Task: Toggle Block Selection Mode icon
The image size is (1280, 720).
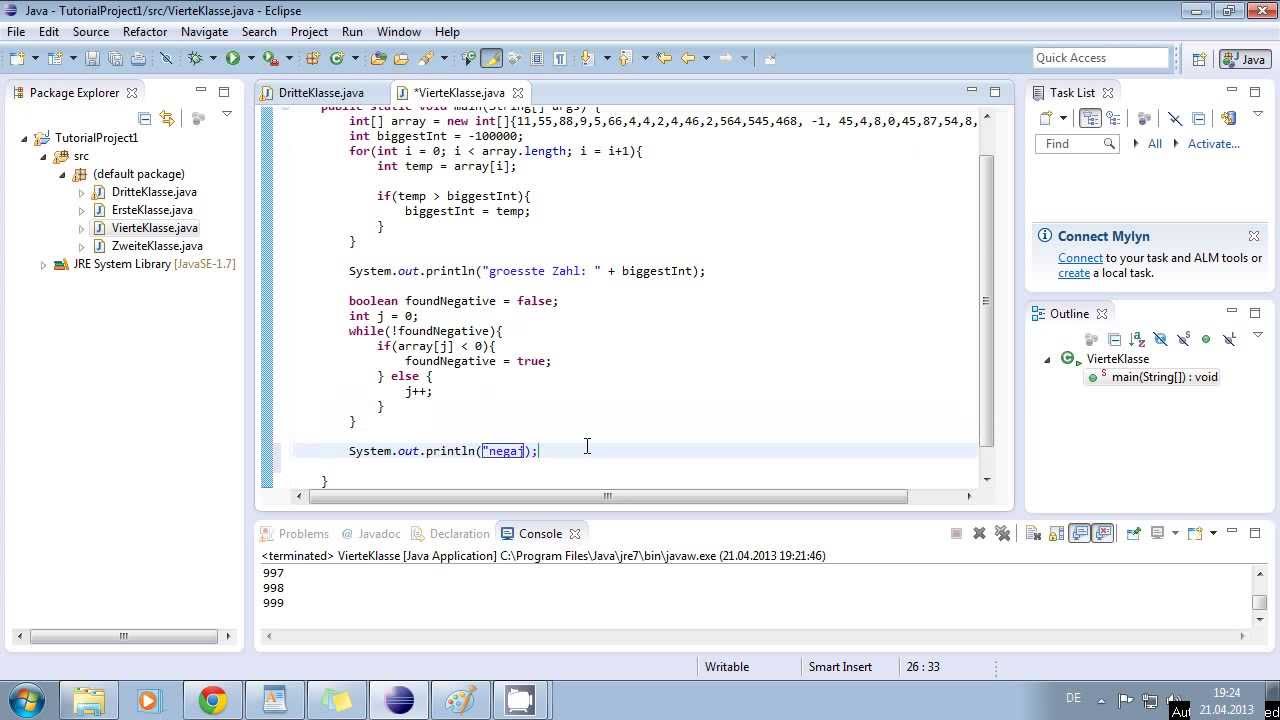Action: pos(537,58)
